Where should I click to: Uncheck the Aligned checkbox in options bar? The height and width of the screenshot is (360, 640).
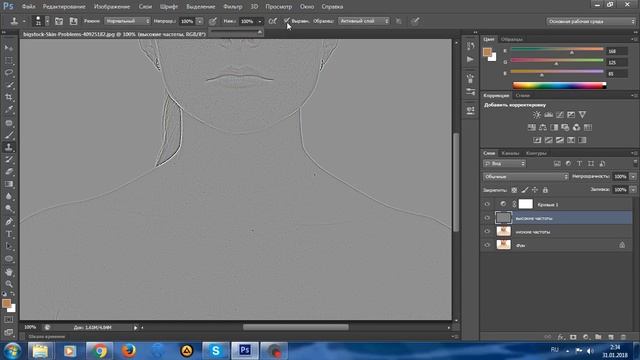[287, 20]
